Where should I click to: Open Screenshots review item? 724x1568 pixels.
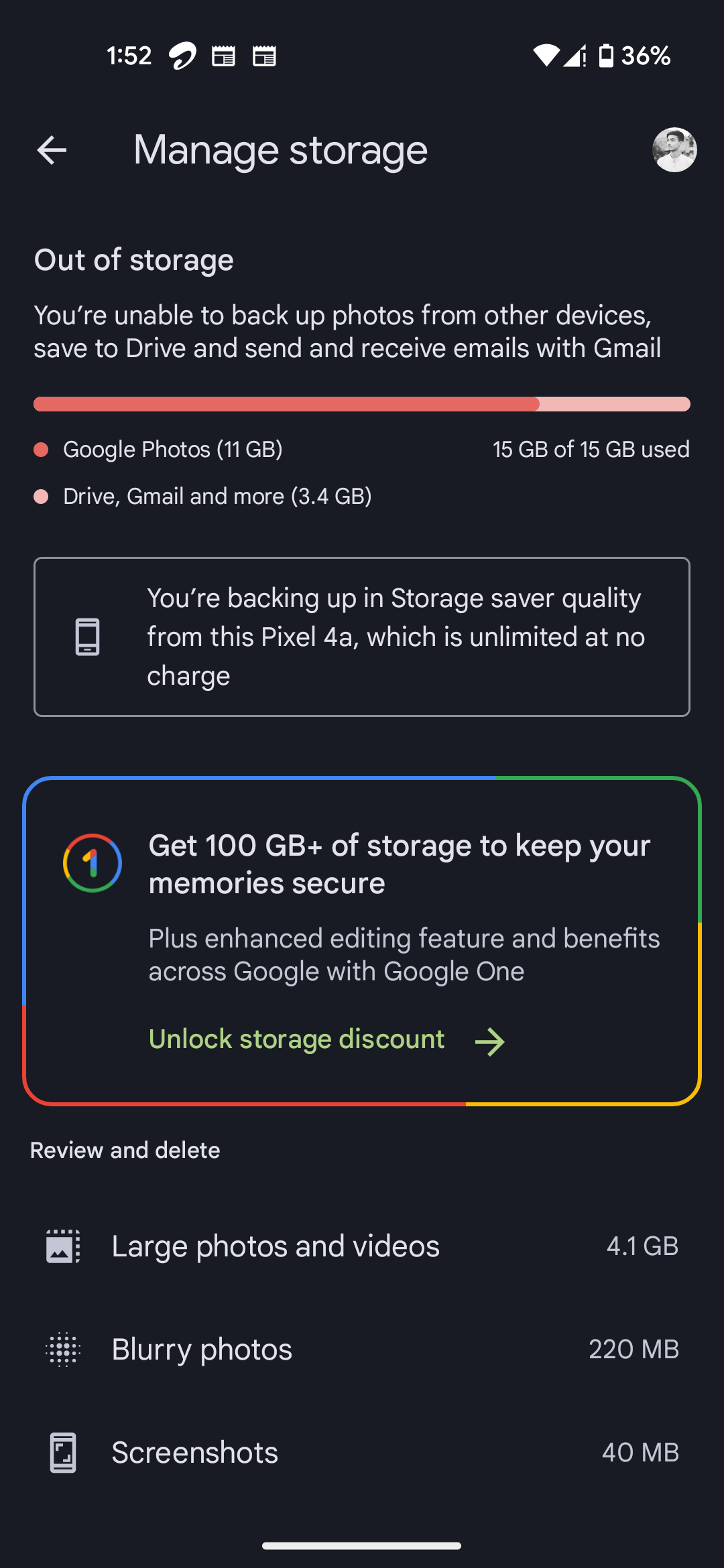pos(362,1453)
